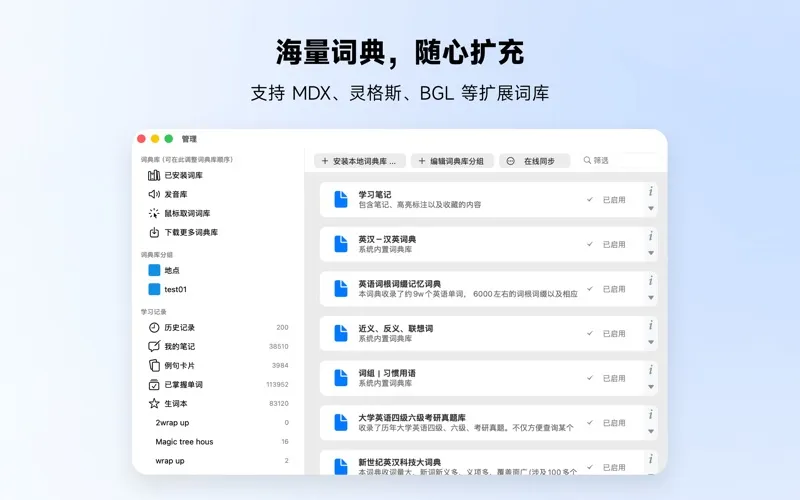This screenshot has width=800, height=500.
Task: Open 已安装词库 installed dictionaries icon
Action: [154, 176]
